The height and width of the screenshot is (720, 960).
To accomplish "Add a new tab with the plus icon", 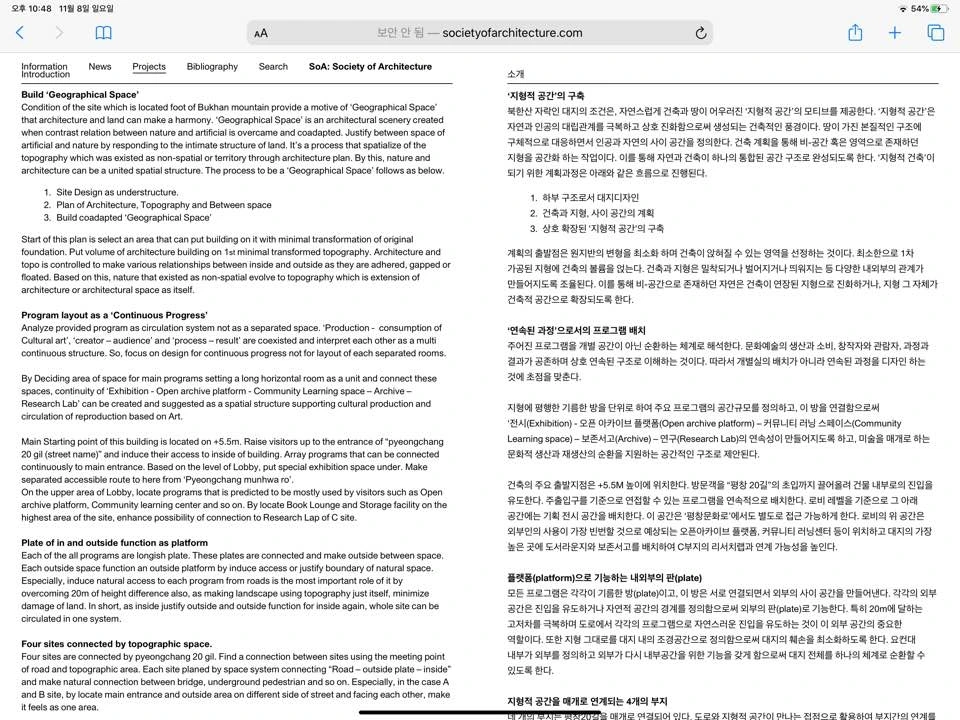I will pyautogui.click(x=894, y=33).
